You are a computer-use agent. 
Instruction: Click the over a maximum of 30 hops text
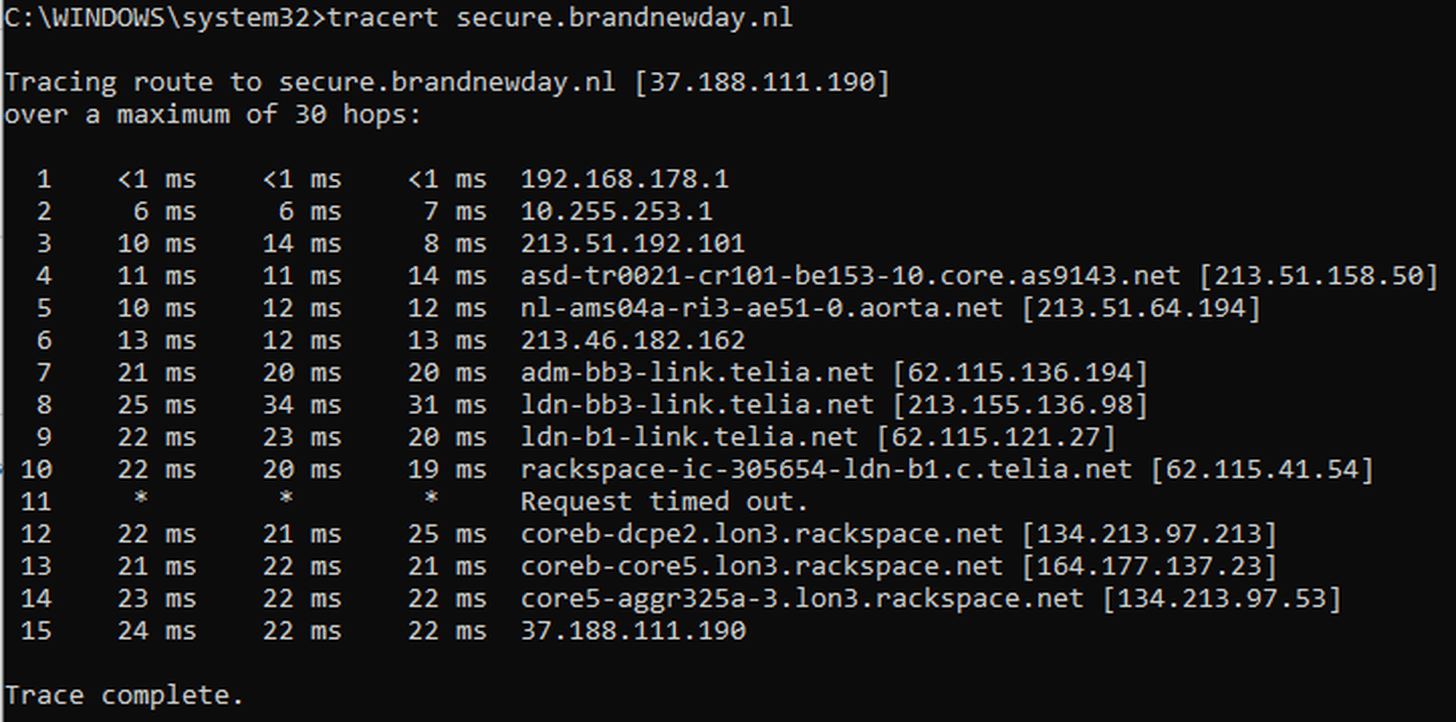pos(213,115)
